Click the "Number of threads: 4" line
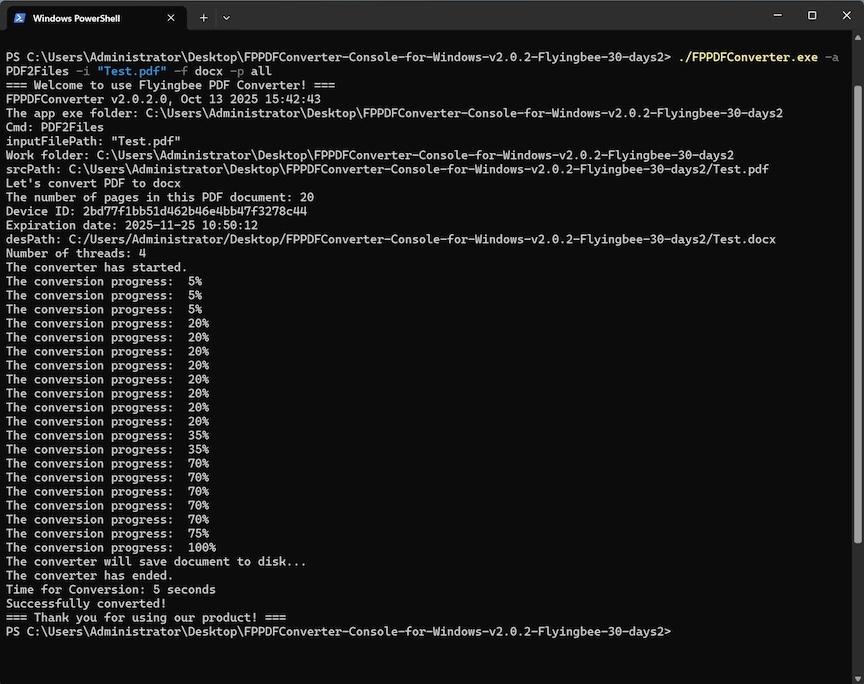 [76, 254]
